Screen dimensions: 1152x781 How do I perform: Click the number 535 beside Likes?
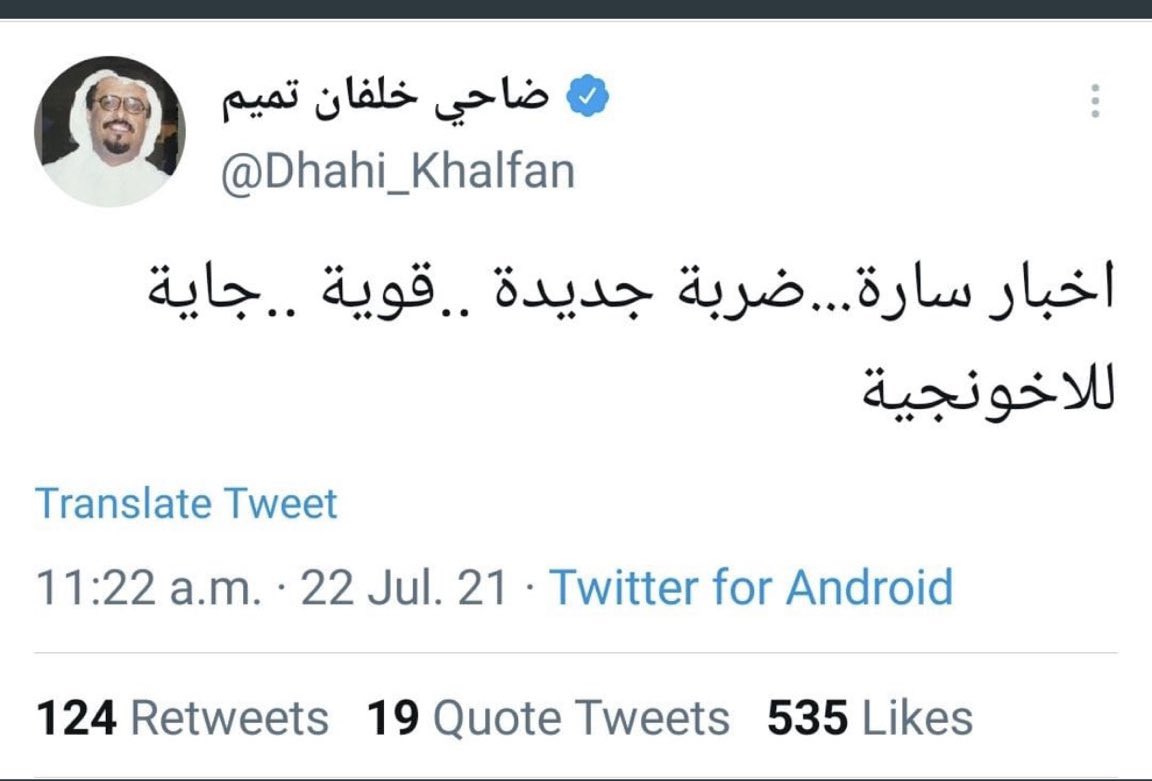coord(807,718)
